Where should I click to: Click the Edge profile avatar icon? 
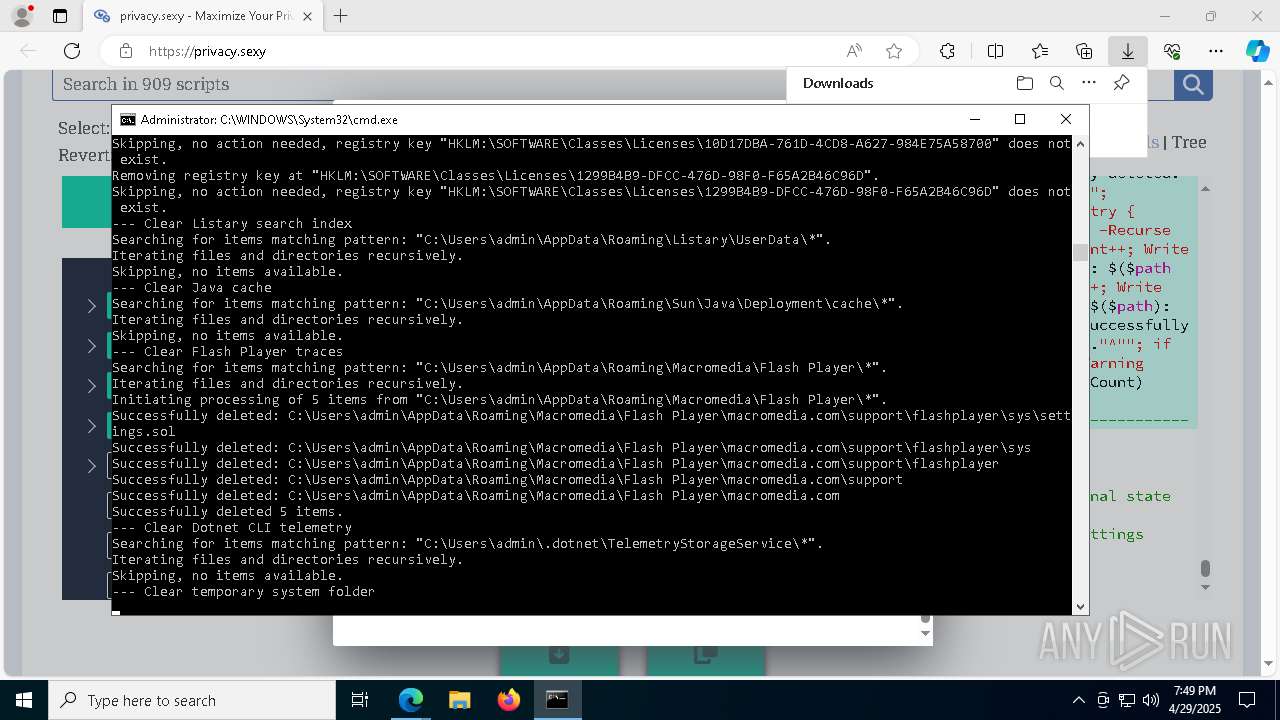pos(22,16)
